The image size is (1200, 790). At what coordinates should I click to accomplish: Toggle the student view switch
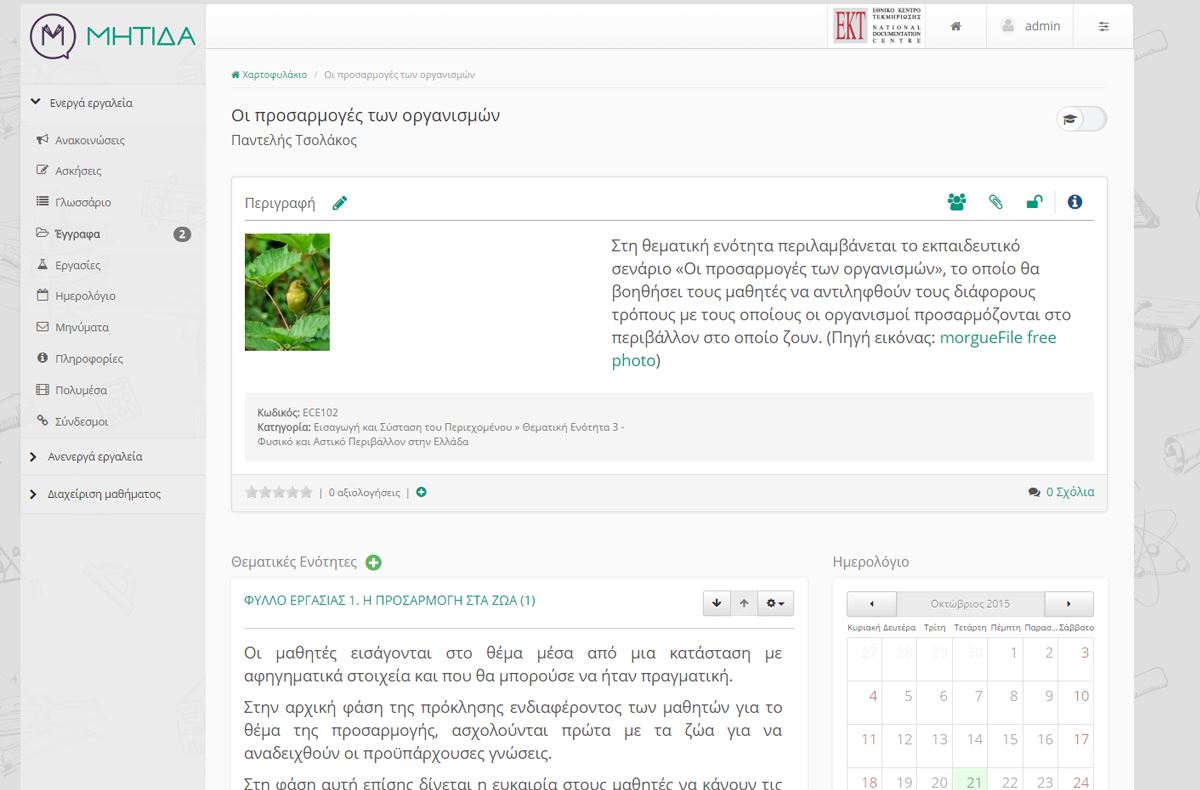coord(1081,119)
